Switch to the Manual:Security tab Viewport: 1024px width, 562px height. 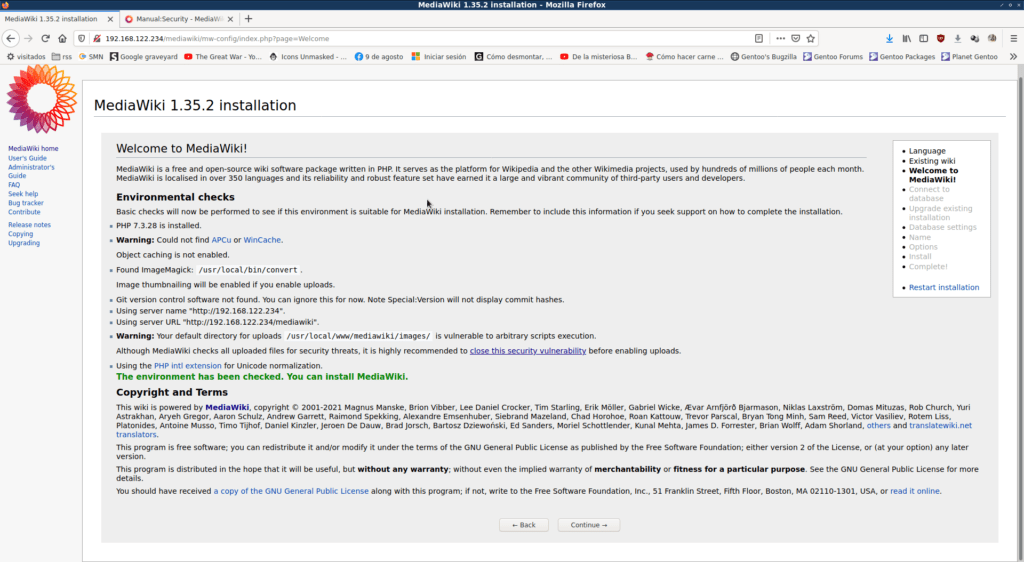[180, 19]
